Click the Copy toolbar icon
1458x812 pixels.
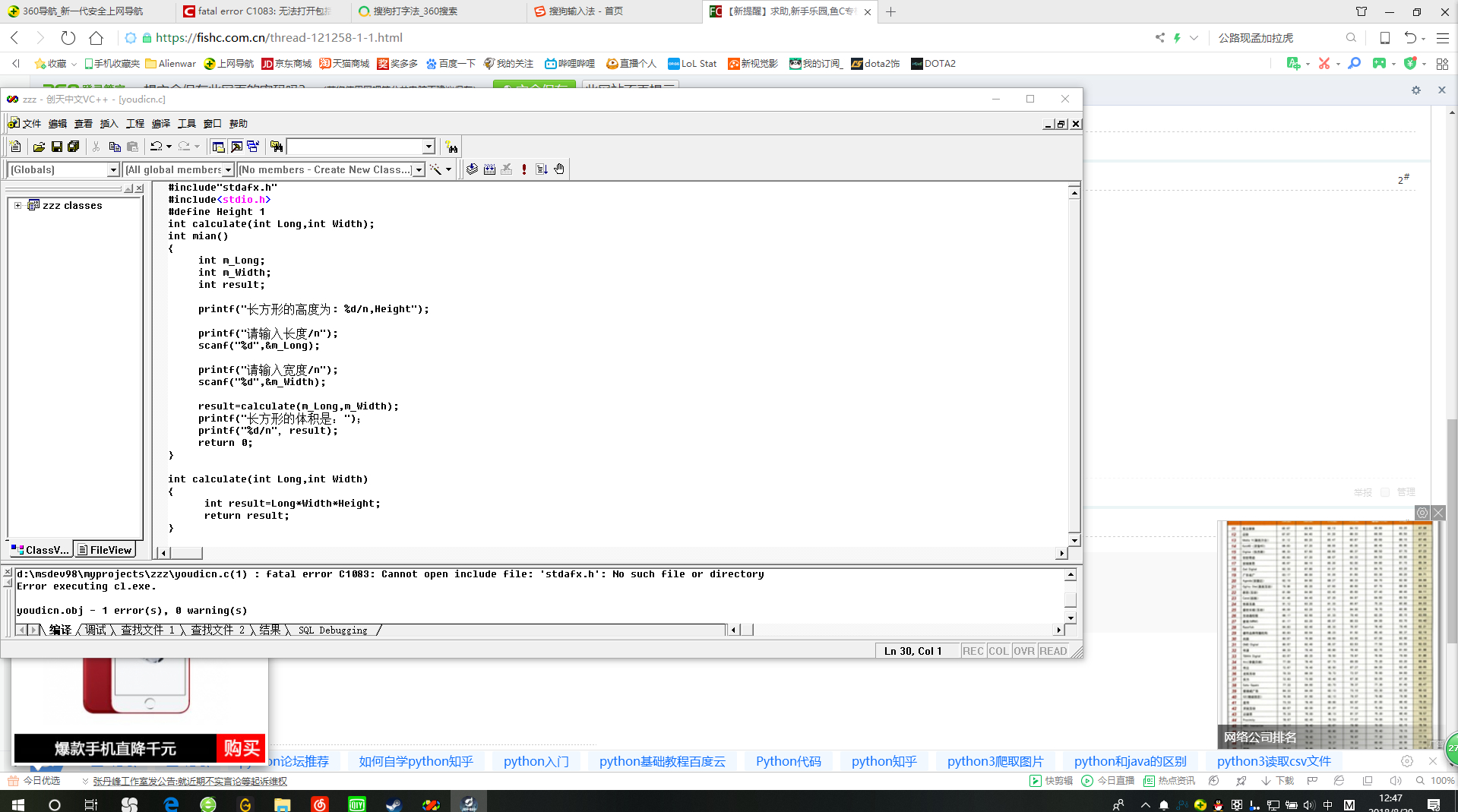[x=115, y=147]
